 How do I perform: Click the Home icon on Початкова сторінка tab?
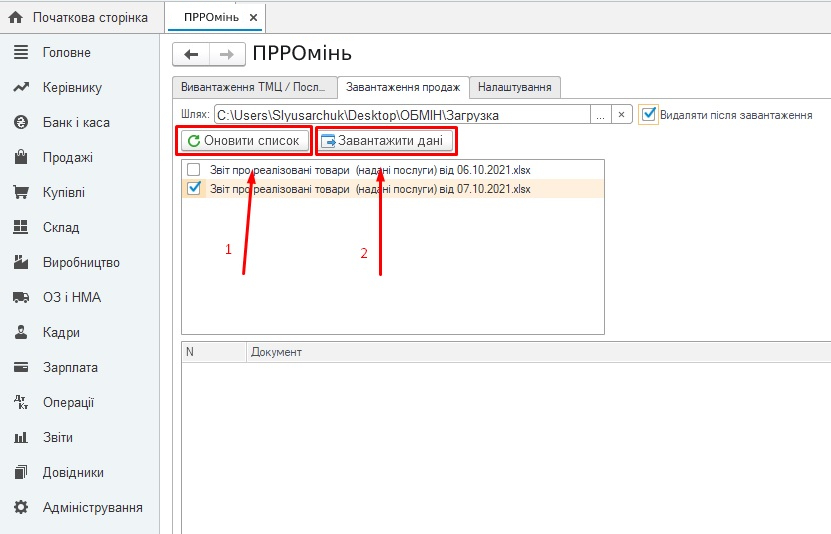pos(16,17)
